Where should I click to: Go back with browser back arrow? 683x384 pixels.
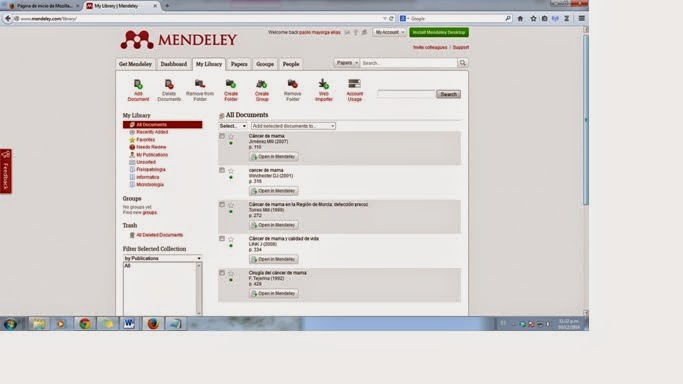pyautogui.click(x=8, y=19)
